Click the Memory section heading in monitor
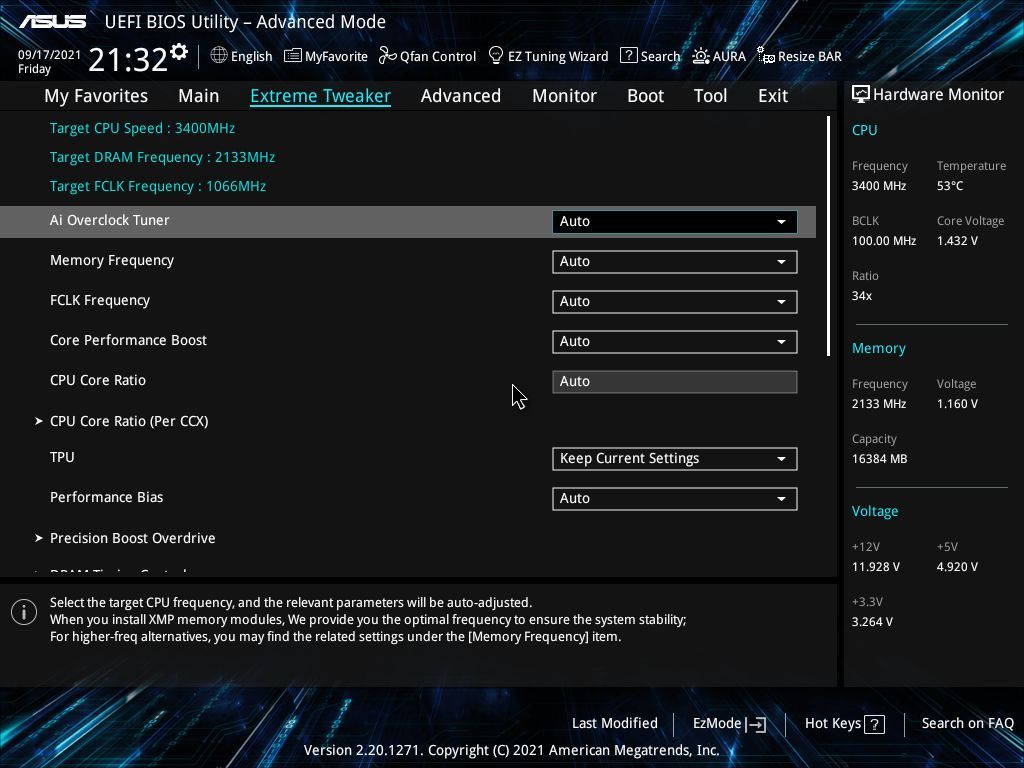The height and width of the screenshot is (768, 1024). click(x=878, y=348)
